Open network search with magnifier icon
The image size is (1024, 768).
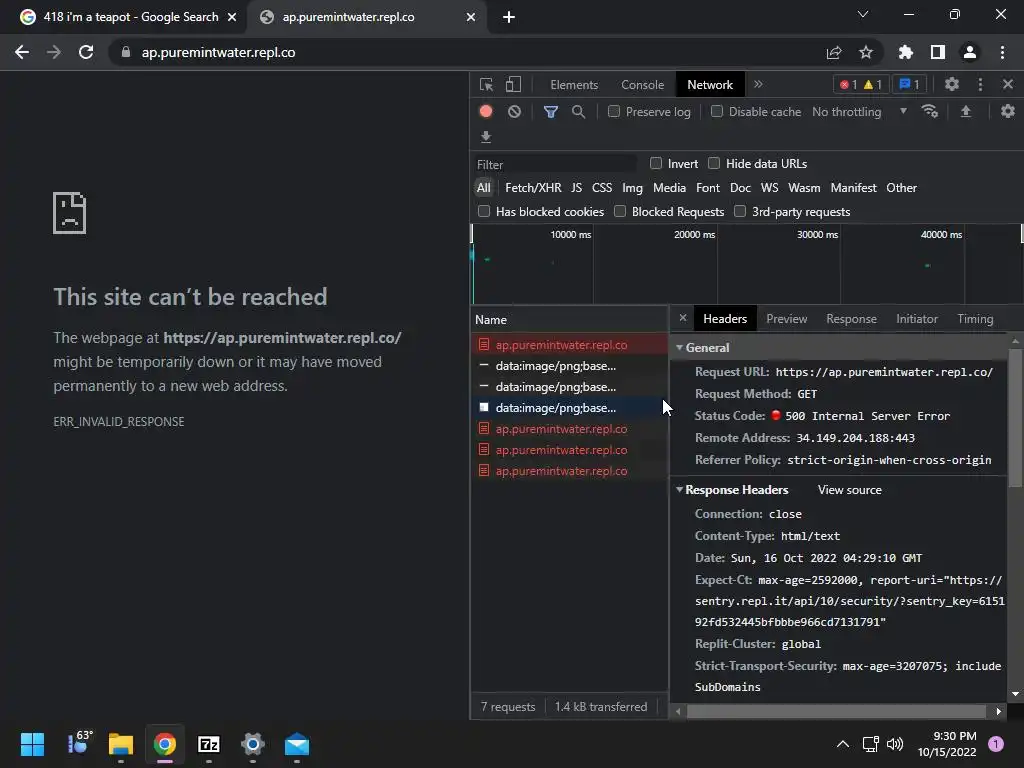point(579,112)
